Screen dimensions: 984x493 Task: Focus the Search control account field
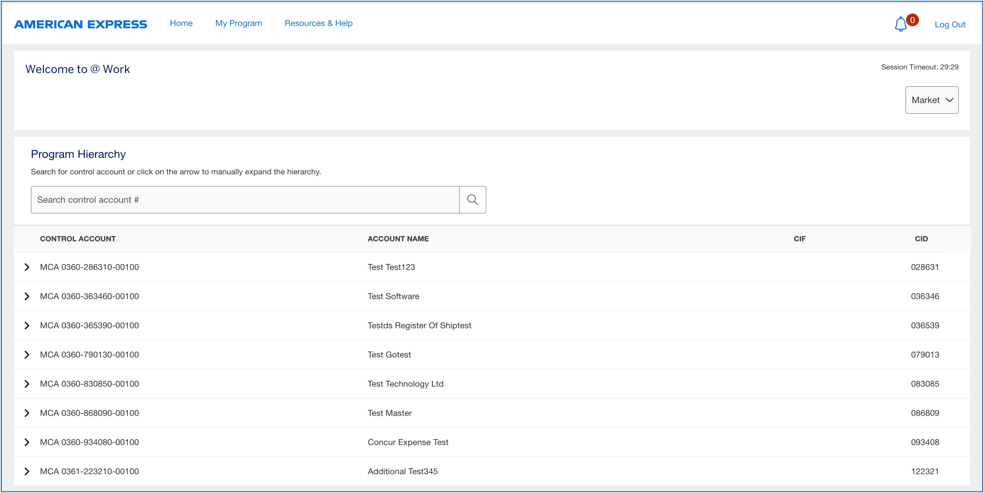pyautogui.click(x=245, y=200)
